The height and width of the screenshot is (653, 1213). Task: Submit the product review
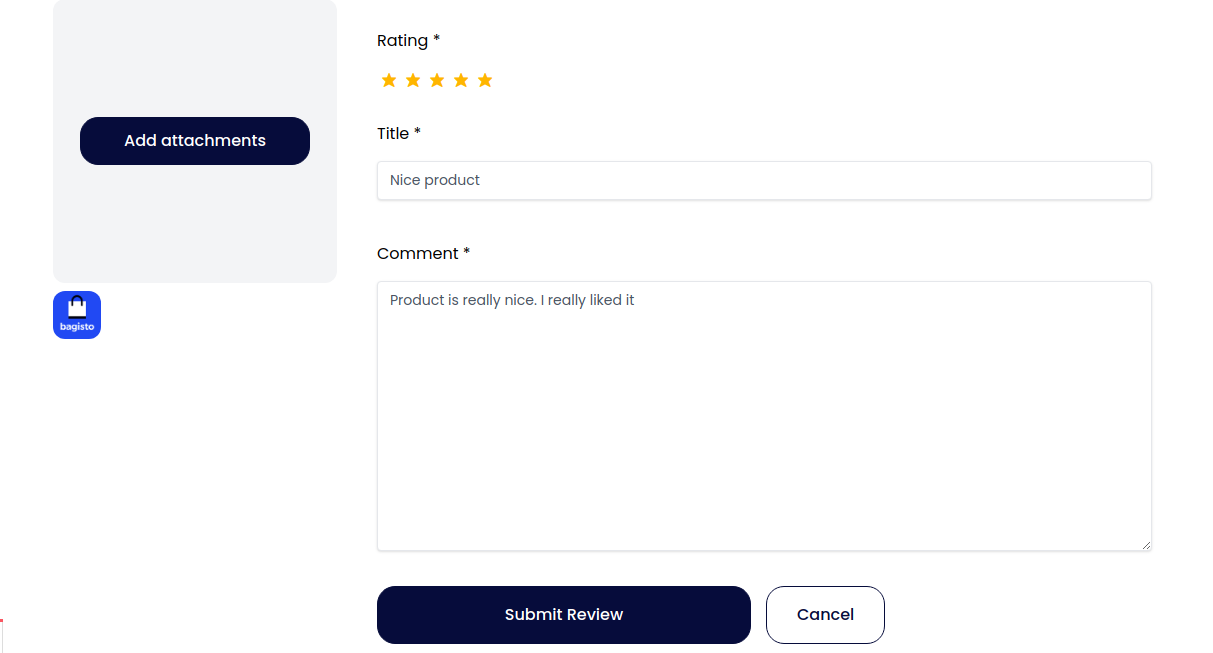click(563, 614)
